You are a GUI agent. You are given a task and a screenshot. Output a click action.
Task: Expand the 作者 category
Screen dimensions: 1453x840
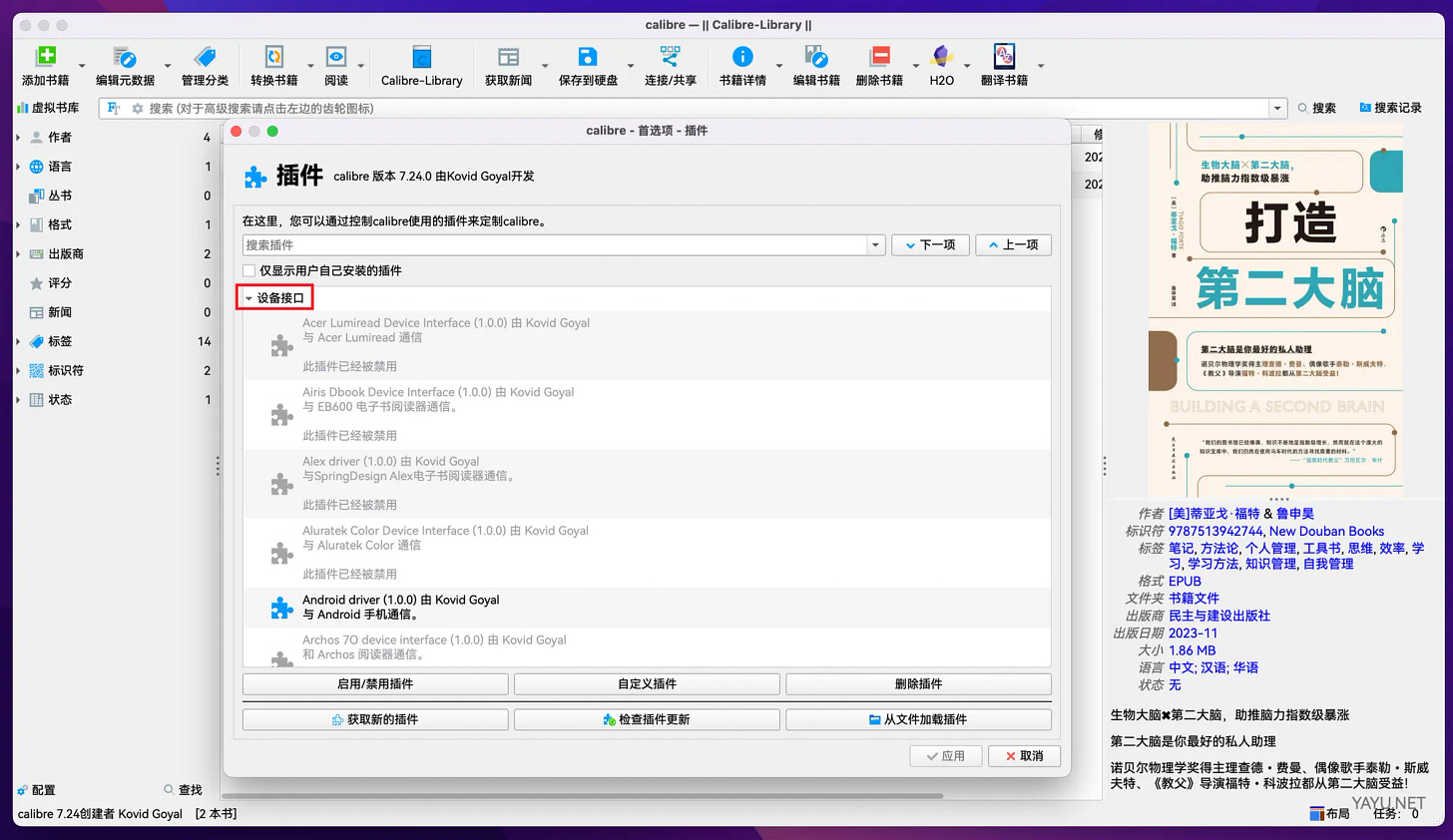point(19,138)
